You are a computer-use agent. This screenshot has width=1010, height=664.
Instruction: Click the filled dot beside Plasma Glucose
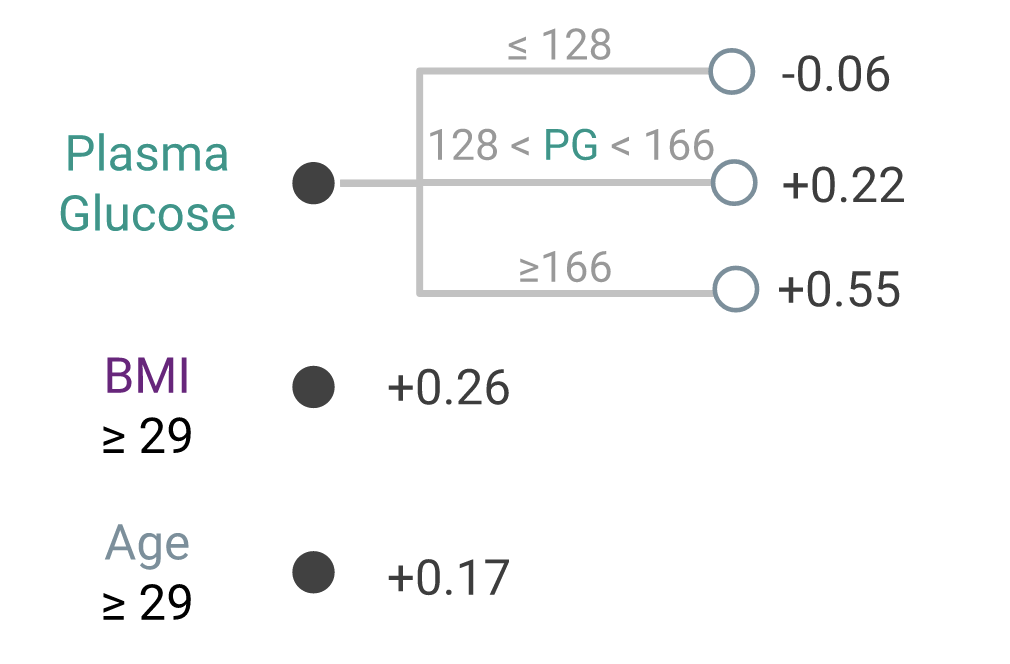point(313,184)
